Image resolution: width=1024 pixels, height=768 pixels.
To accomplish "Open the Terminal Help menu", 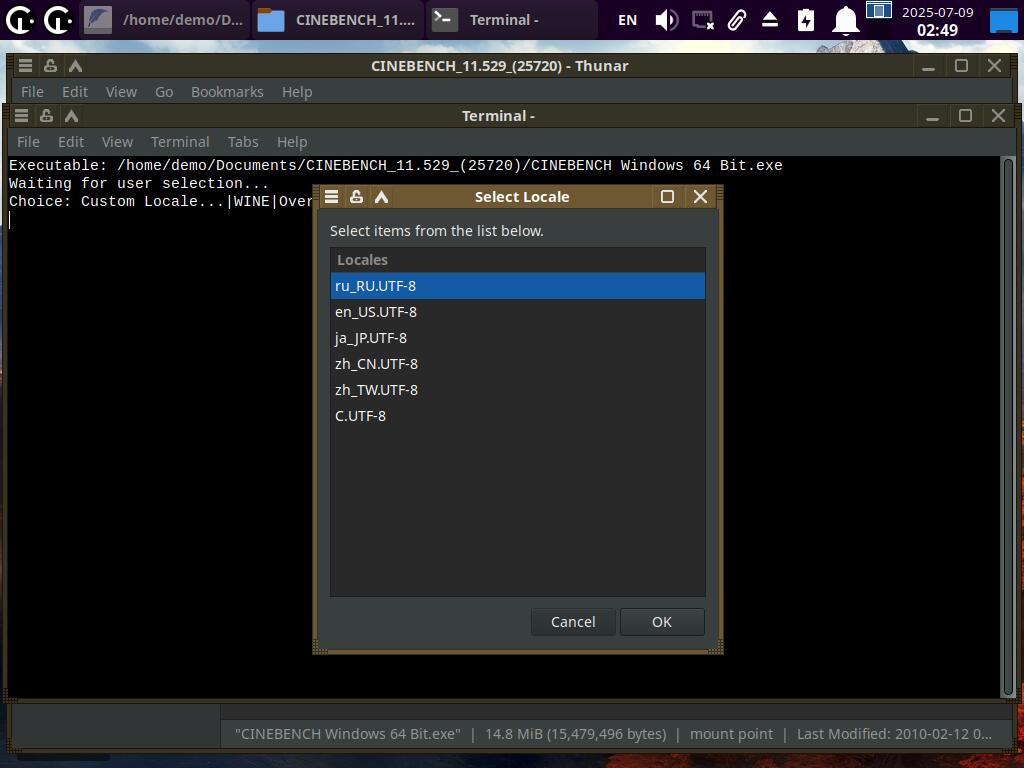I will click(292, 142).
